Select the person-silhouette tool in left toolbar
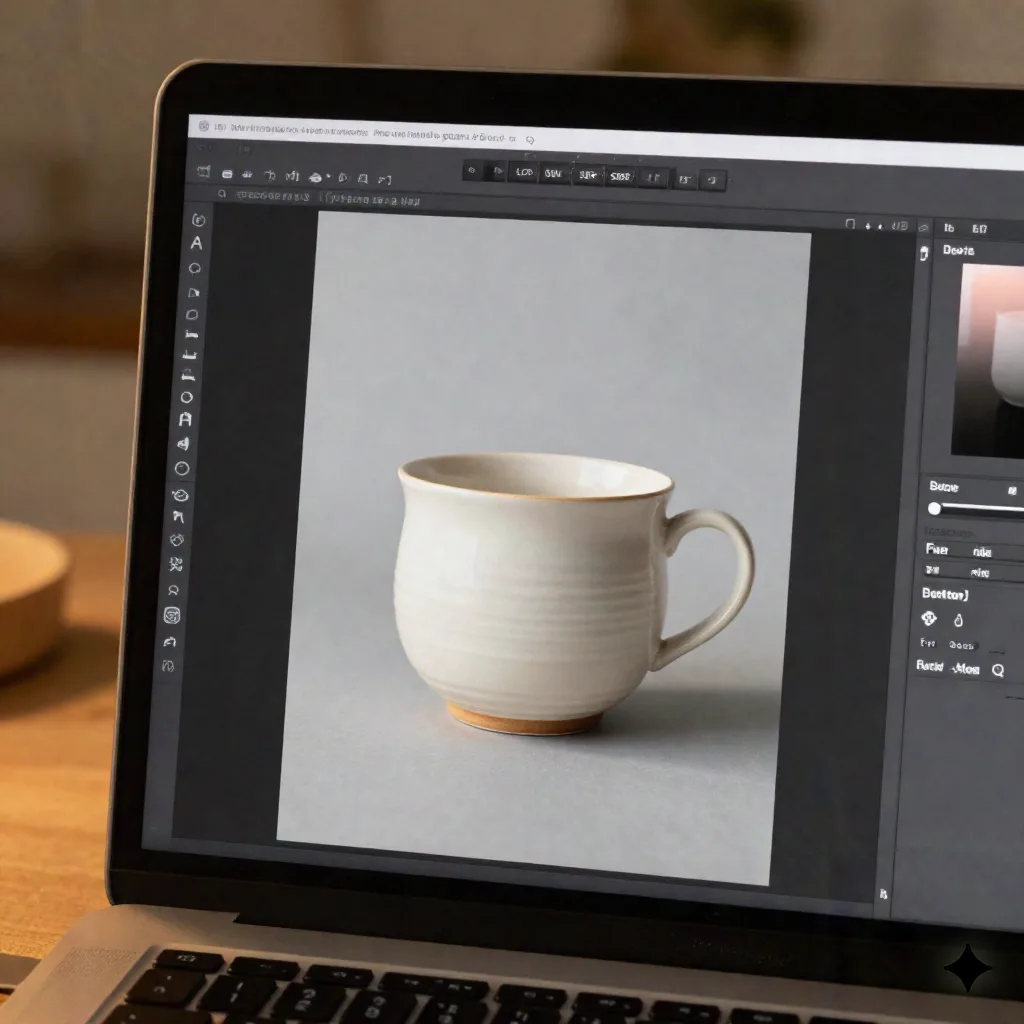This screenshot has width=1024, height=1024. [173, 590]
